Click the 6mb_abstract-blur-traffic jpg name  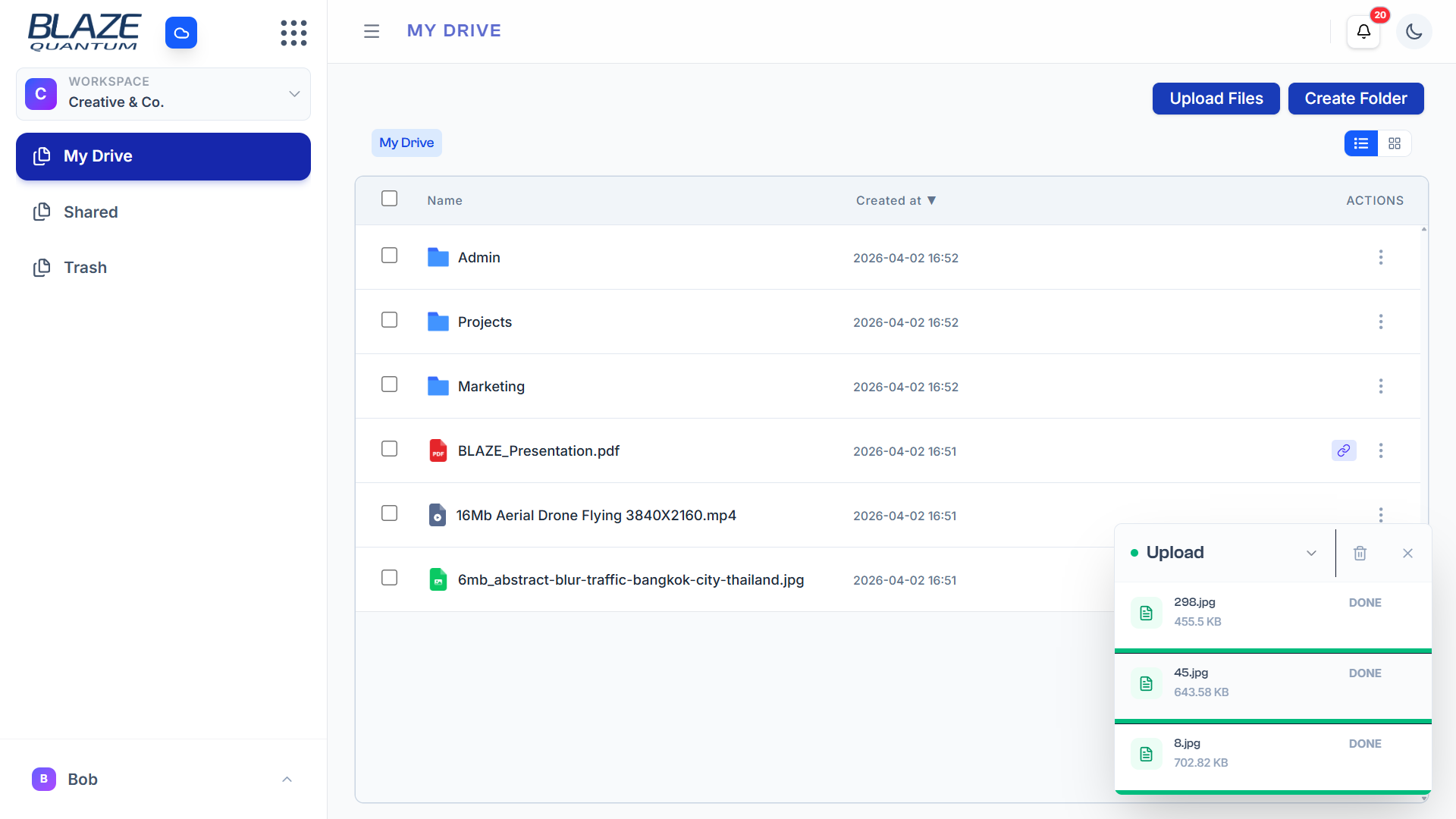(631, 579)
